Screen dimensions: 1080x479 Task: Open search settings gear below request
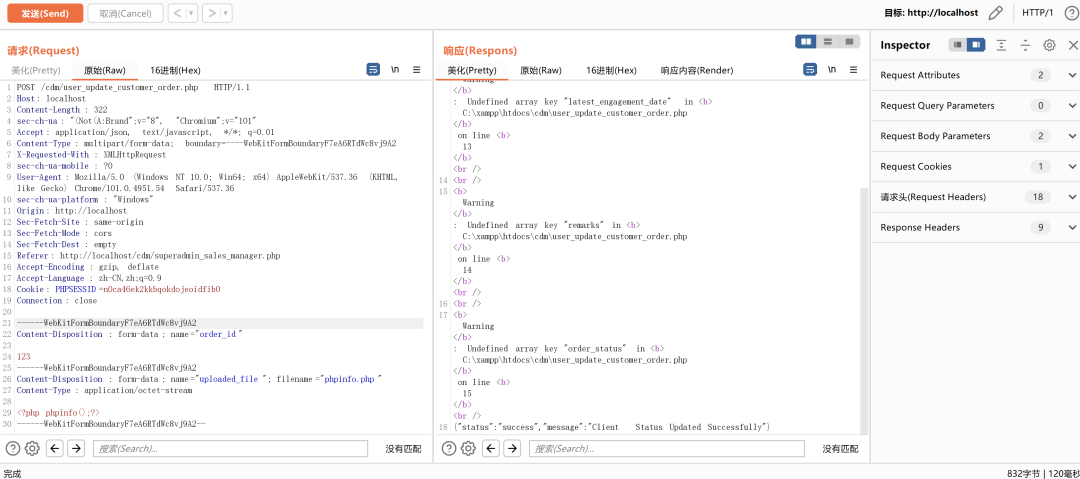point(32,449)
